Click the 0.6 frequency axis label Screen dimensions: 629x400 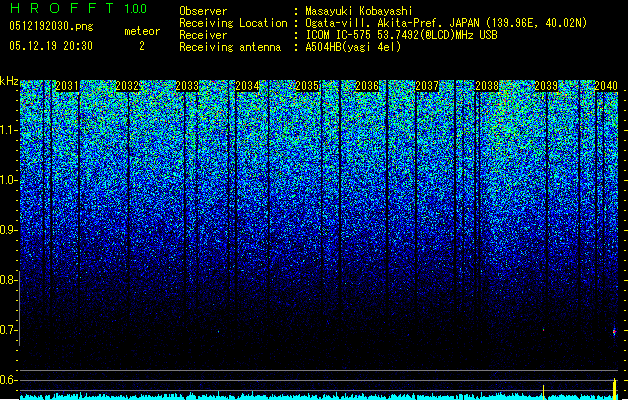(8, 380)
